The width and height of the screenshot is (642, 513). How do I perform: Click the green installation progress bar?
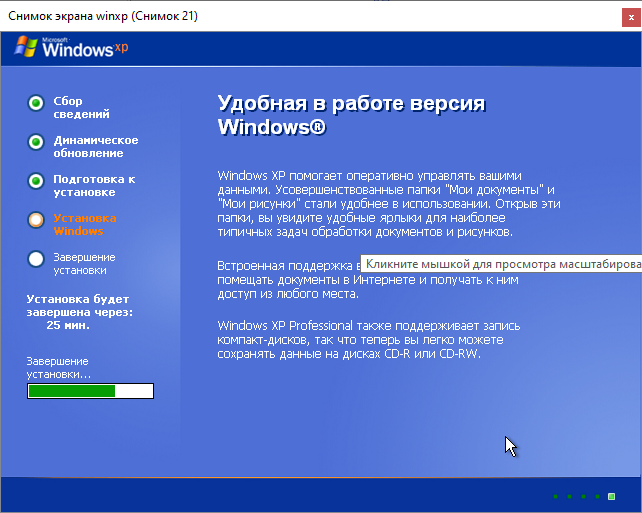pos(90,391)
